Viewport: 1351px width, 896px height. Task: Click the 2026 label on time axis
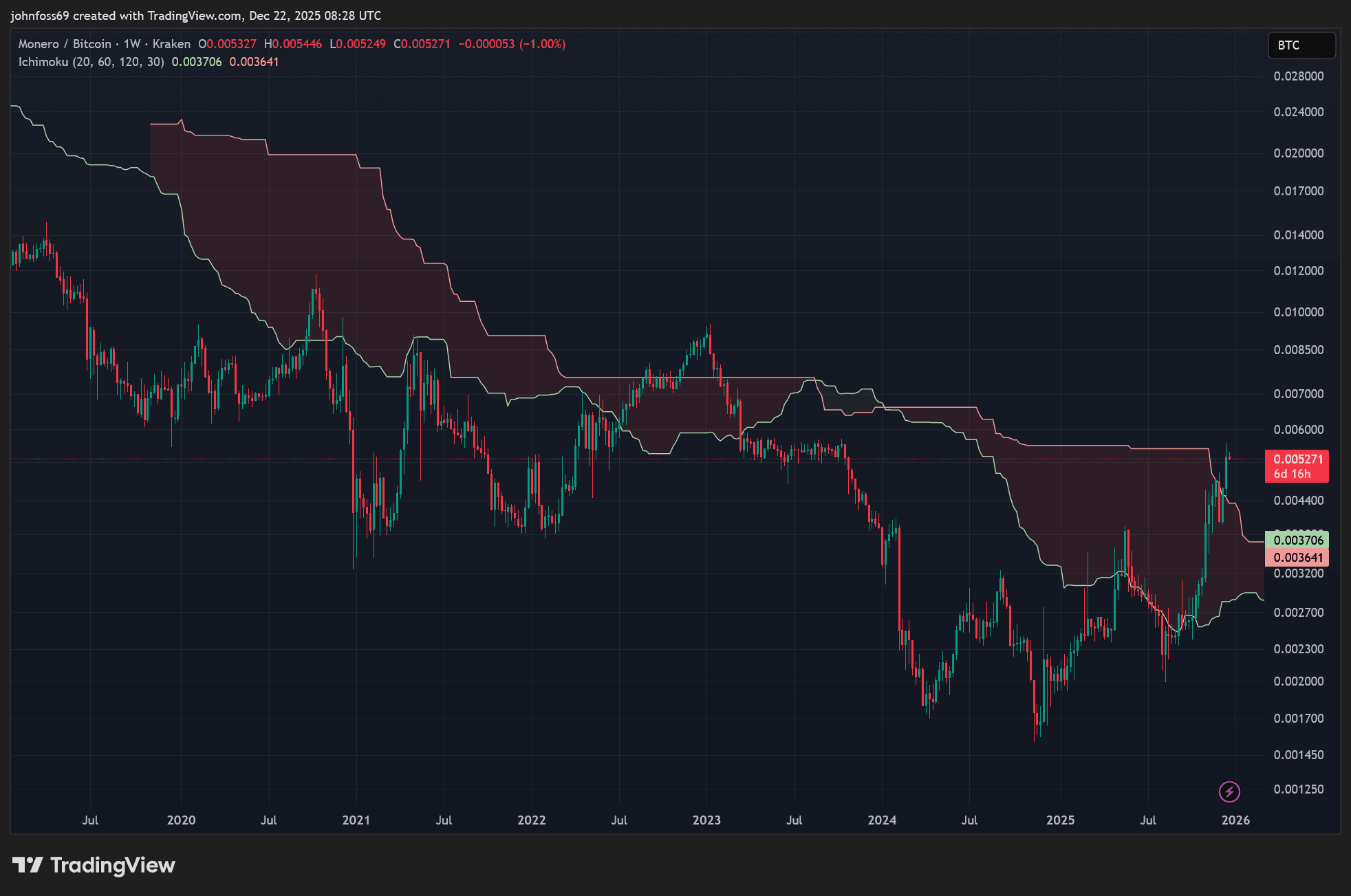point(1235,820)
